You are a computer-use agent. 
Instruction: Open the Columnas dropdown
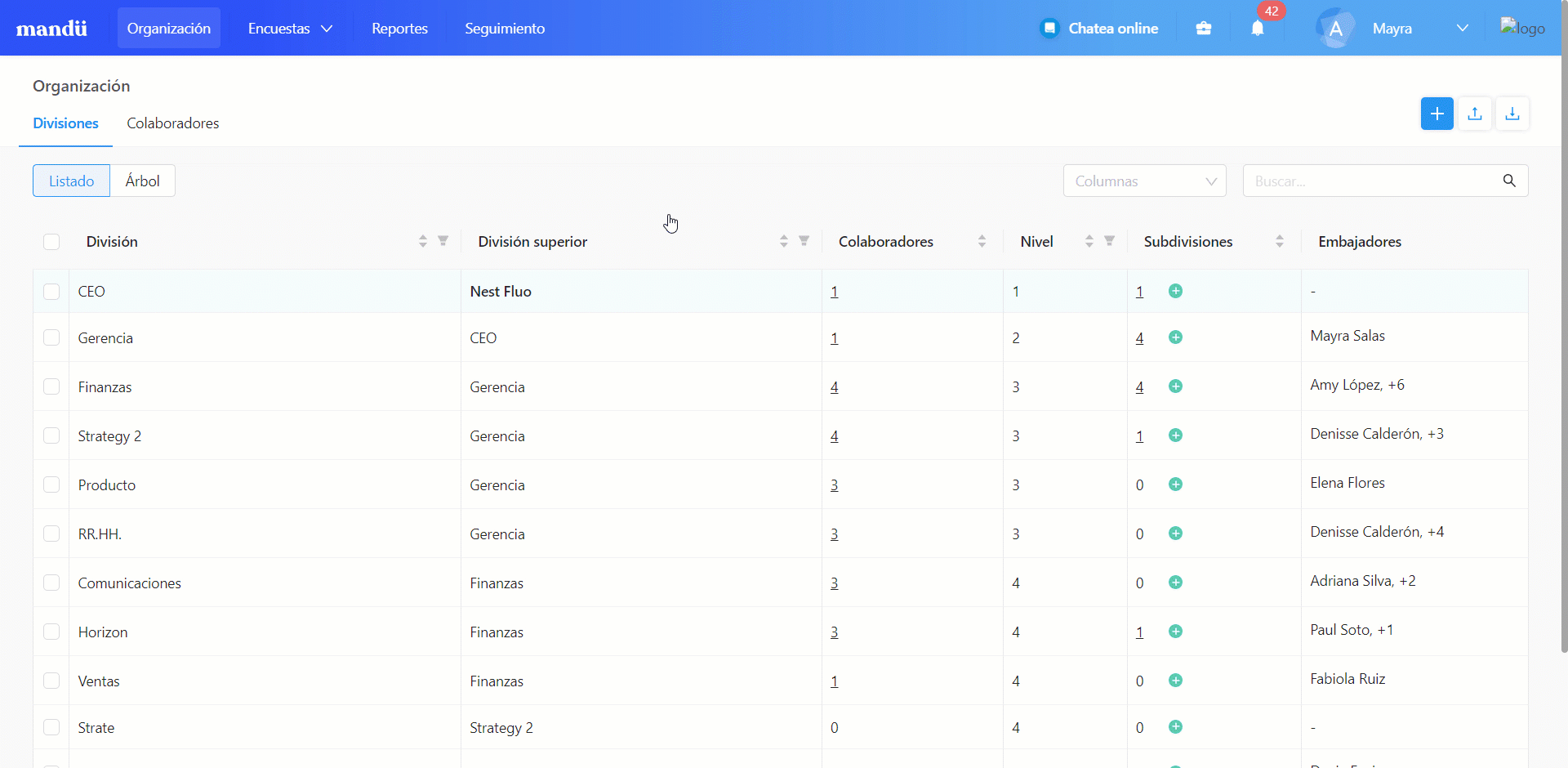(x=1145, y=181)
